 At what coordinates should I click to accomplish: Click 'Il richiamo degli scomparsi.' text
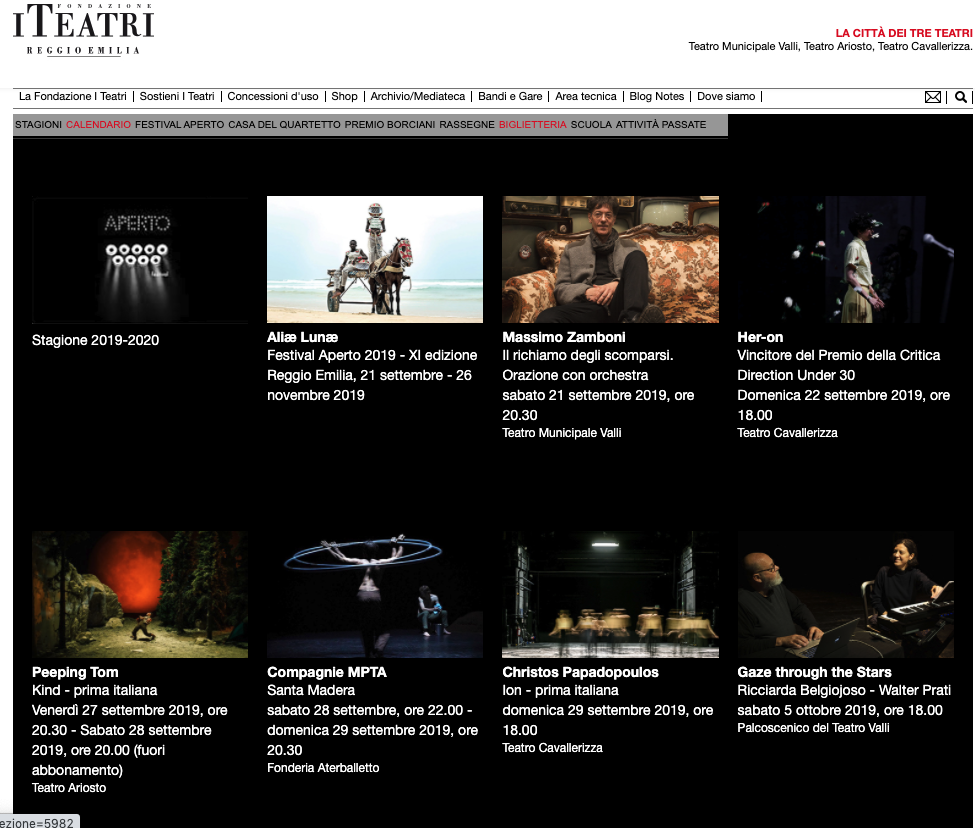click(x=588, y=355)
